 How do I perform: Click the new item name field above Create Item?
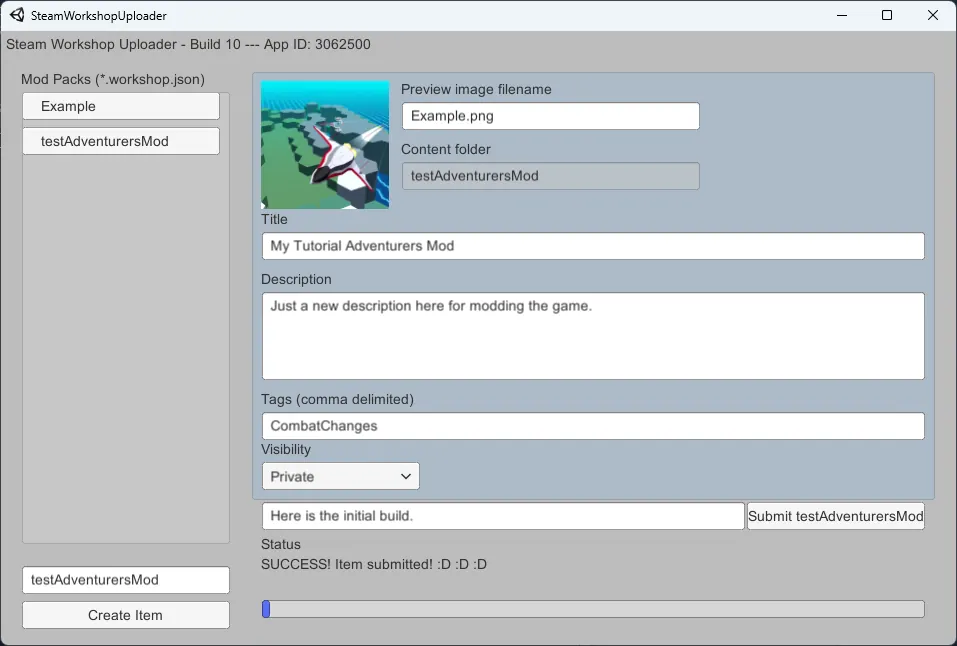coord(126,580)
